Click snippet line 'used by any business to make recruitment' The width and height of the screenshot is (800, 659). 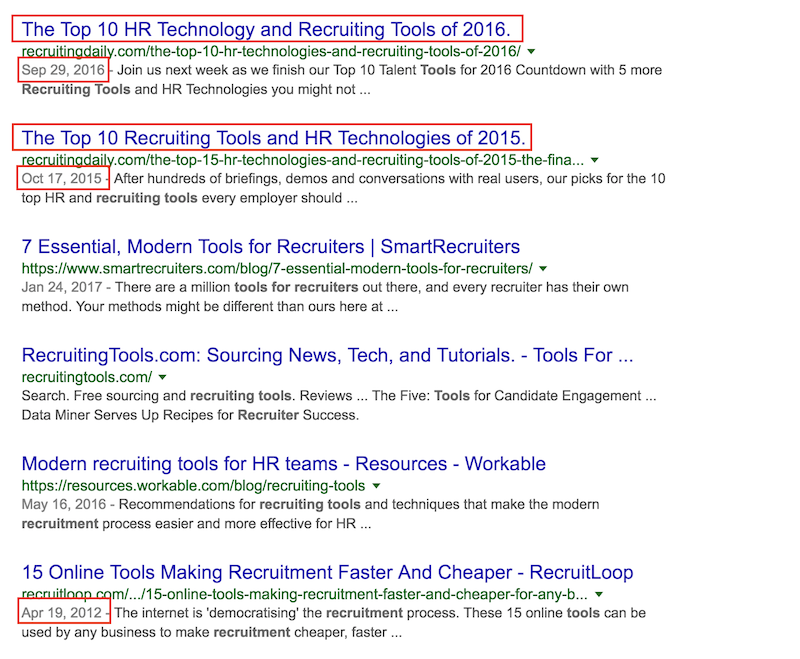pyautogui.click(x=156, y=632)
